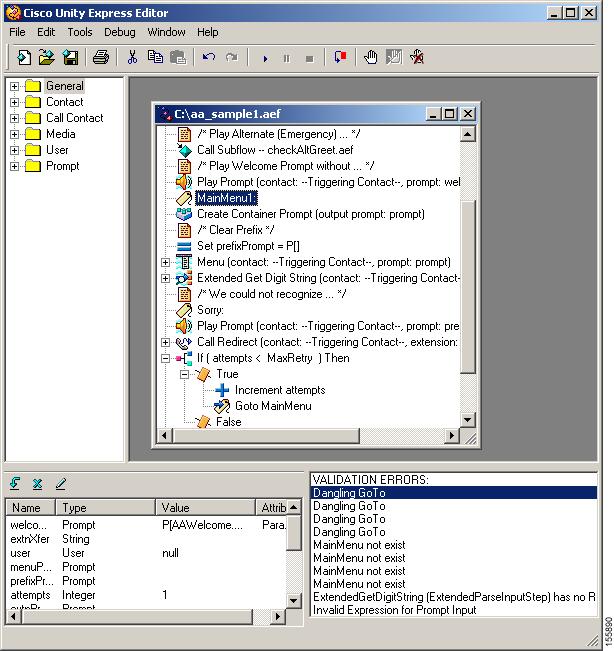Screen dimensions: 614x651
Task: Click the edit variable pencil icon
Action: click(x=61, y=483)
